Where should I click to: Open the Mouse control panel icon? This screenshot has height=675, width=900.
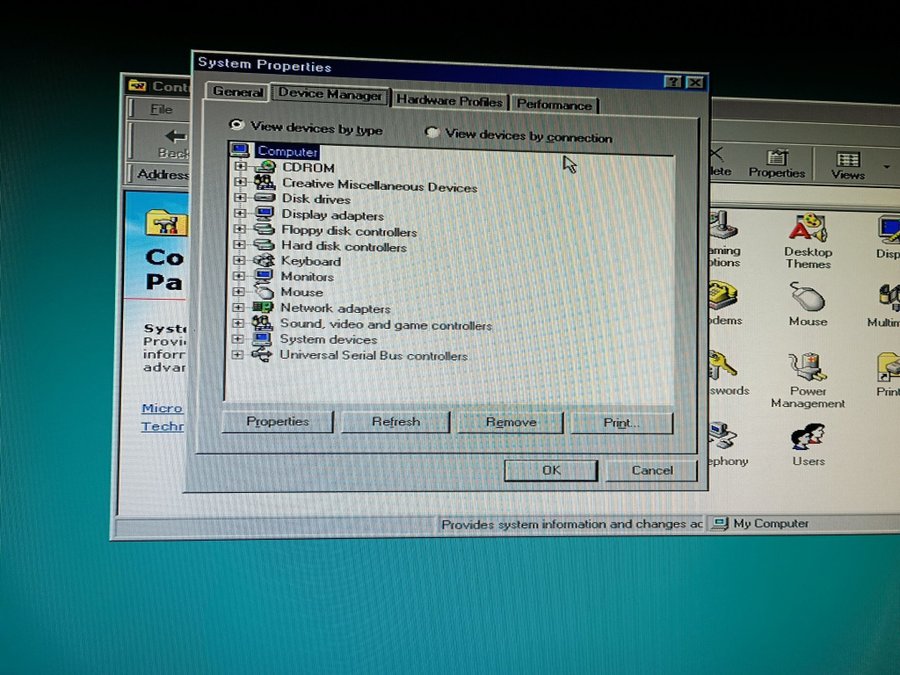[807, 299]
